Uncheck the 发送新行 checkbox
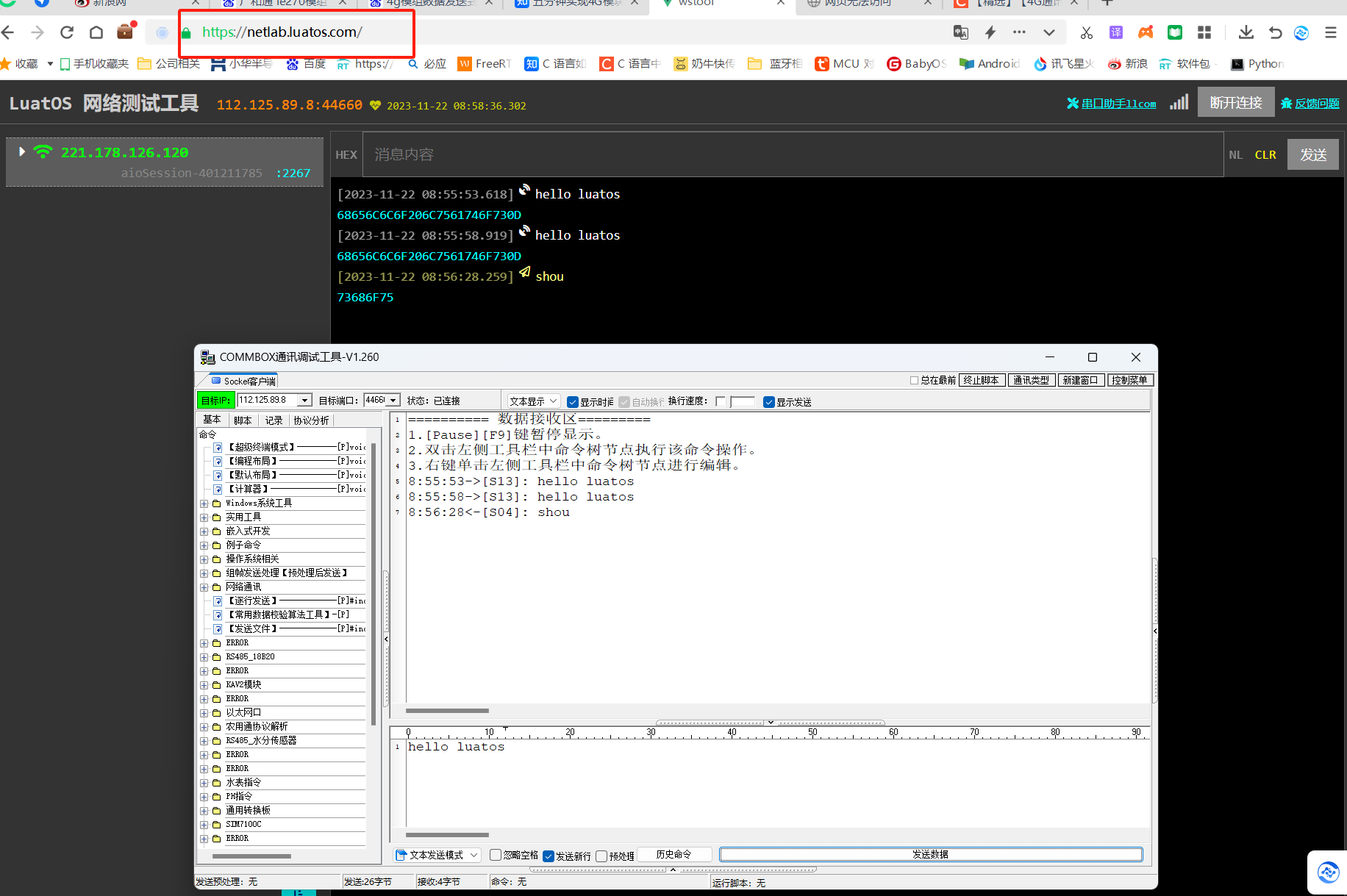 tap(548, 856)
